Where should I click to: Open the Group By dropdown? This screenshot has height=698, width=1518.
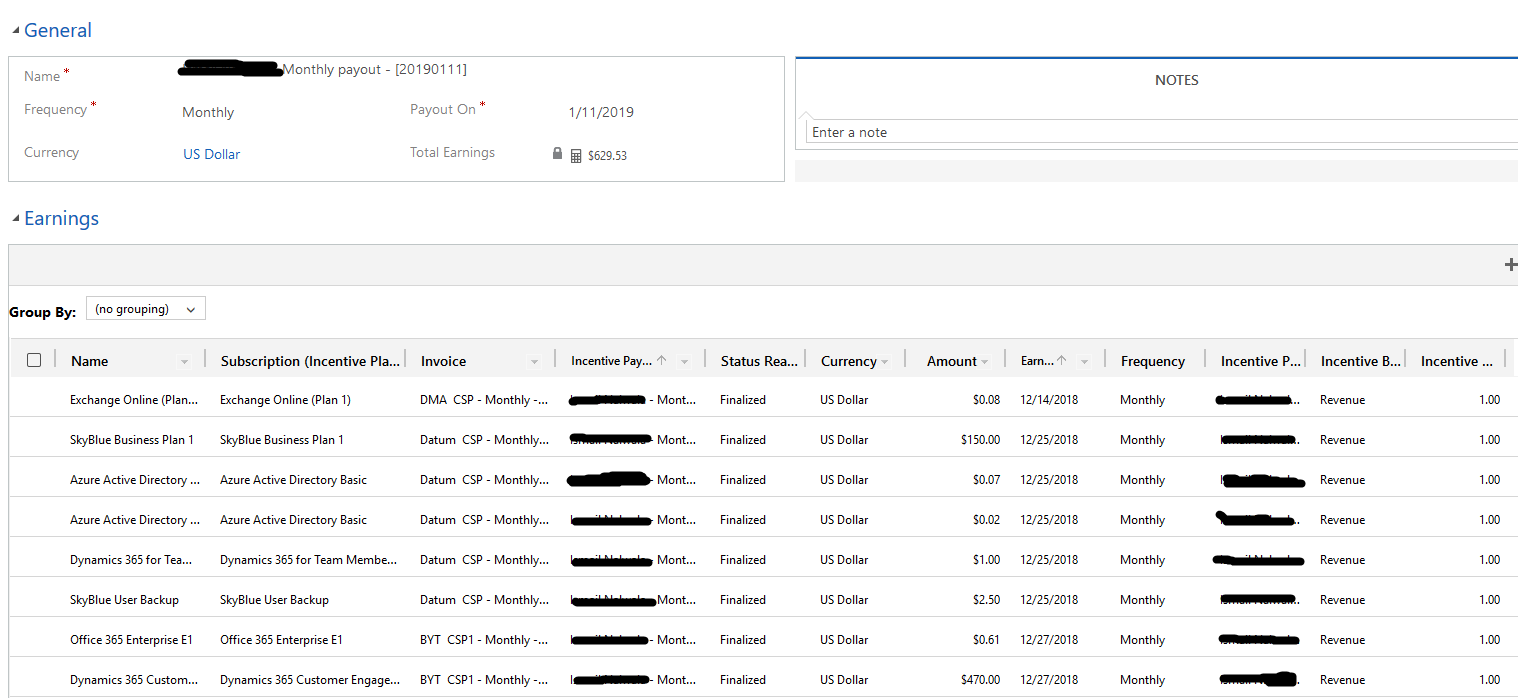pyautogui.click(x=146, y=309)
